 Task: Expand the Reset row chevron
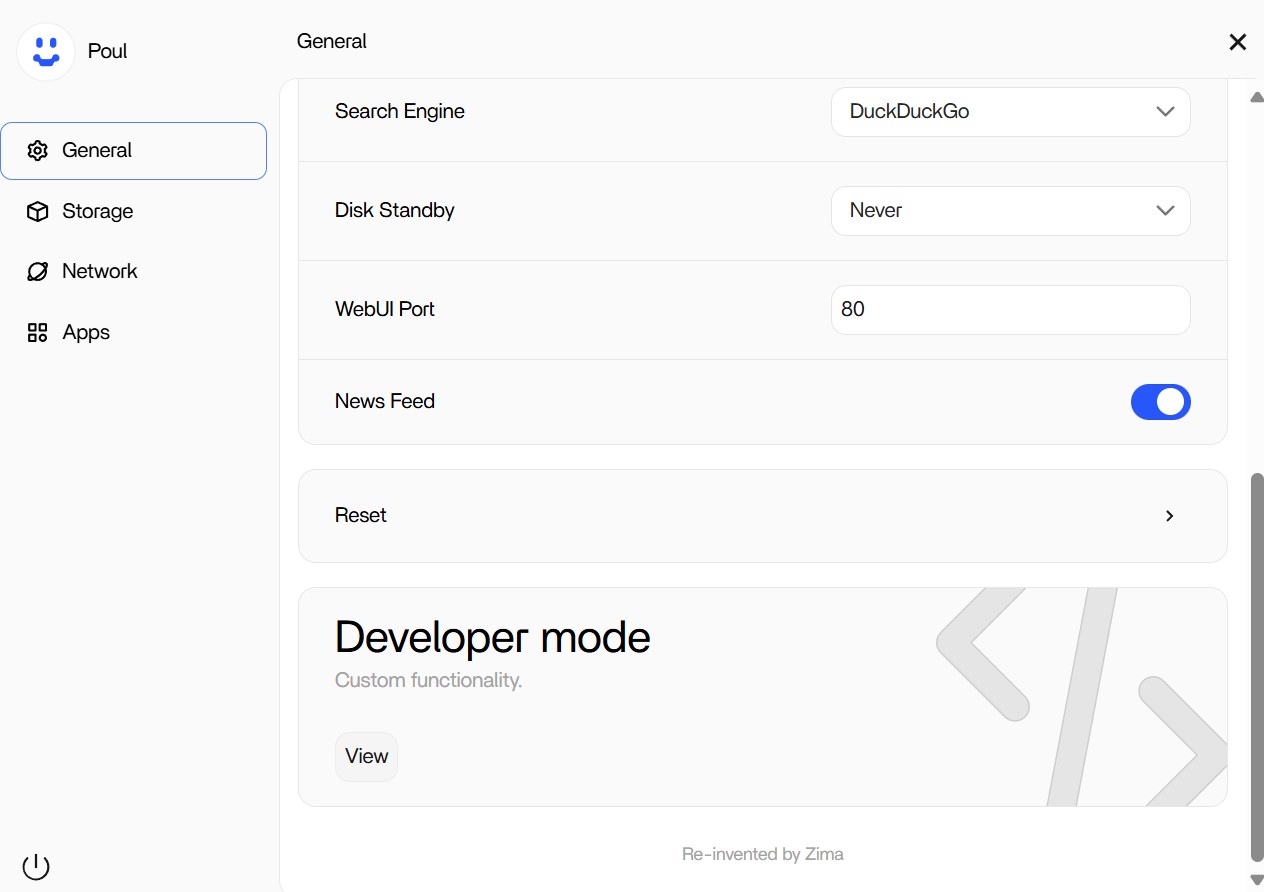coord(1169,516)
